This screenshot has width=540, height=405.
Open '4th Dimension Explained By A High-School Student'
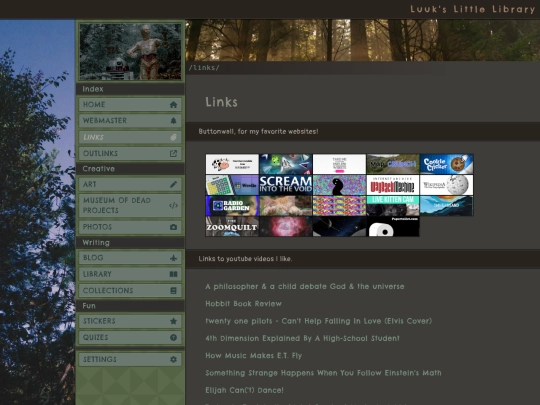click(x=302, y=338)
